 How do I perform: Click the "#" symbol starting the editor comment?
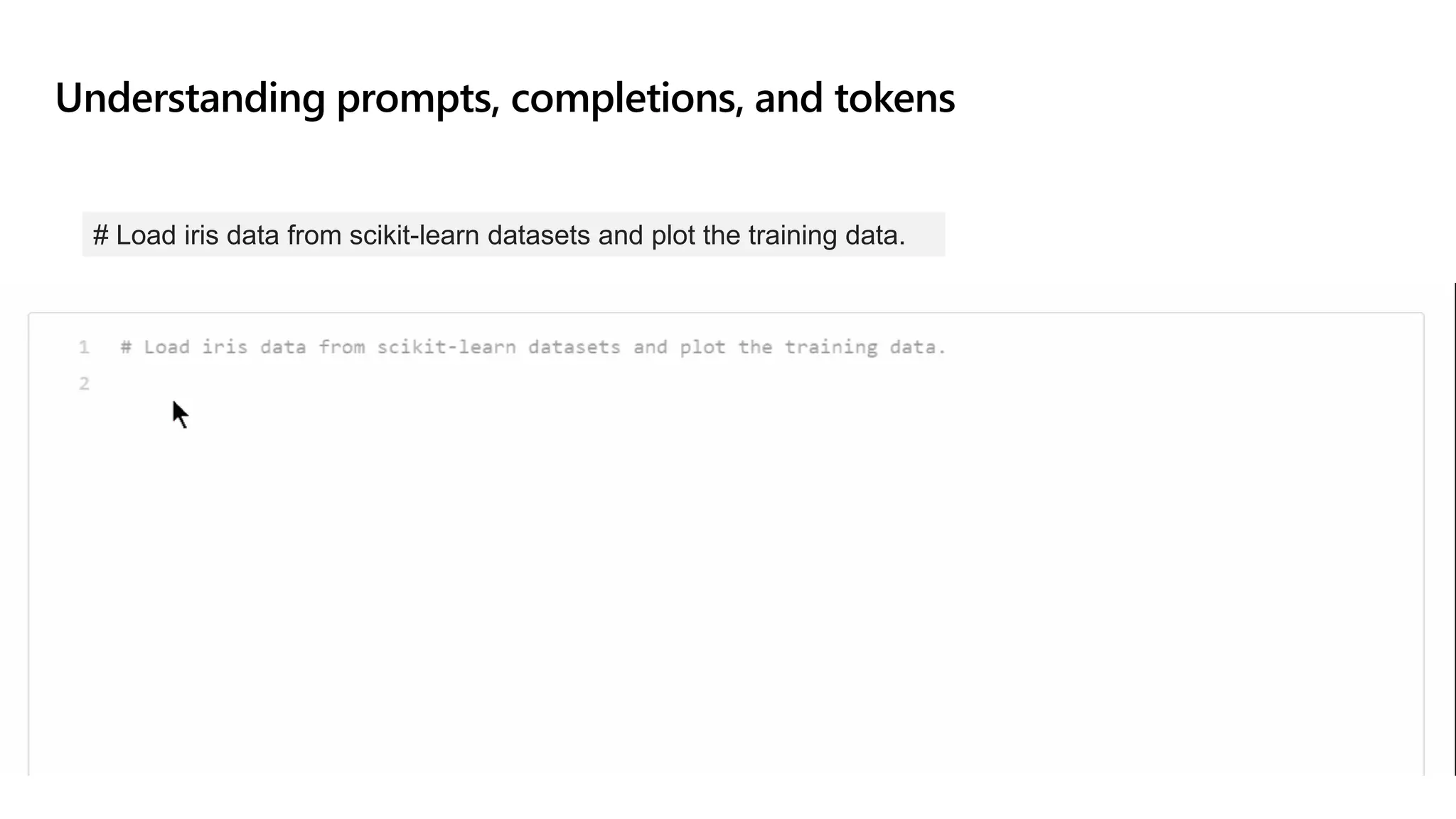(x=126, y=347)
